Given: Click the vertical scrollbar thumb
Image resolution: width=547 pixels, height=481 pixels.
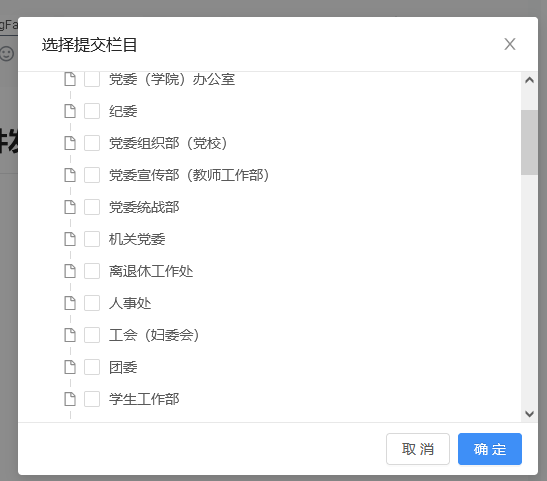Looking at the screenshot, I should coord(529,142).
